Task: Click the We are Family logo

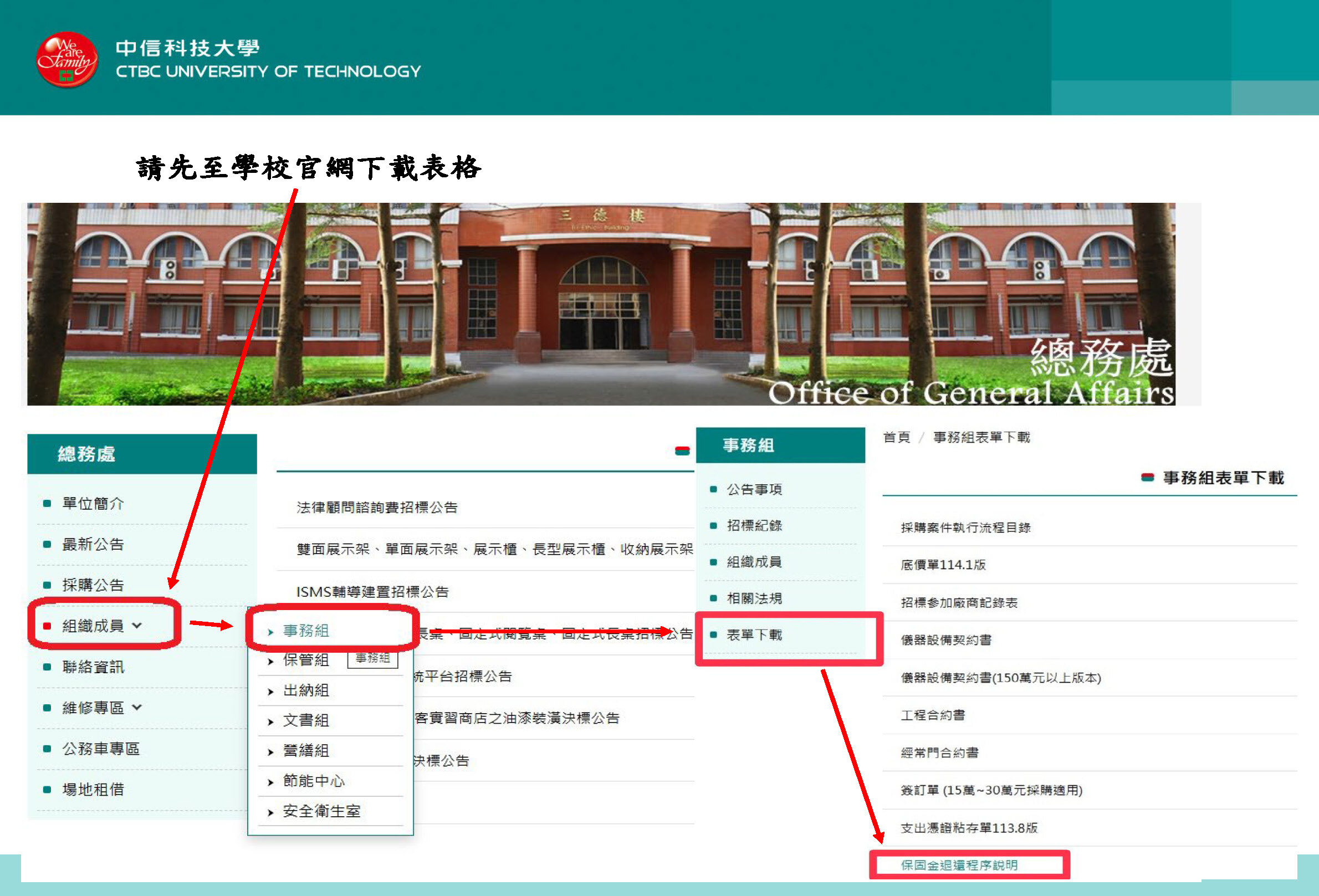Action: tap(67, 60)
